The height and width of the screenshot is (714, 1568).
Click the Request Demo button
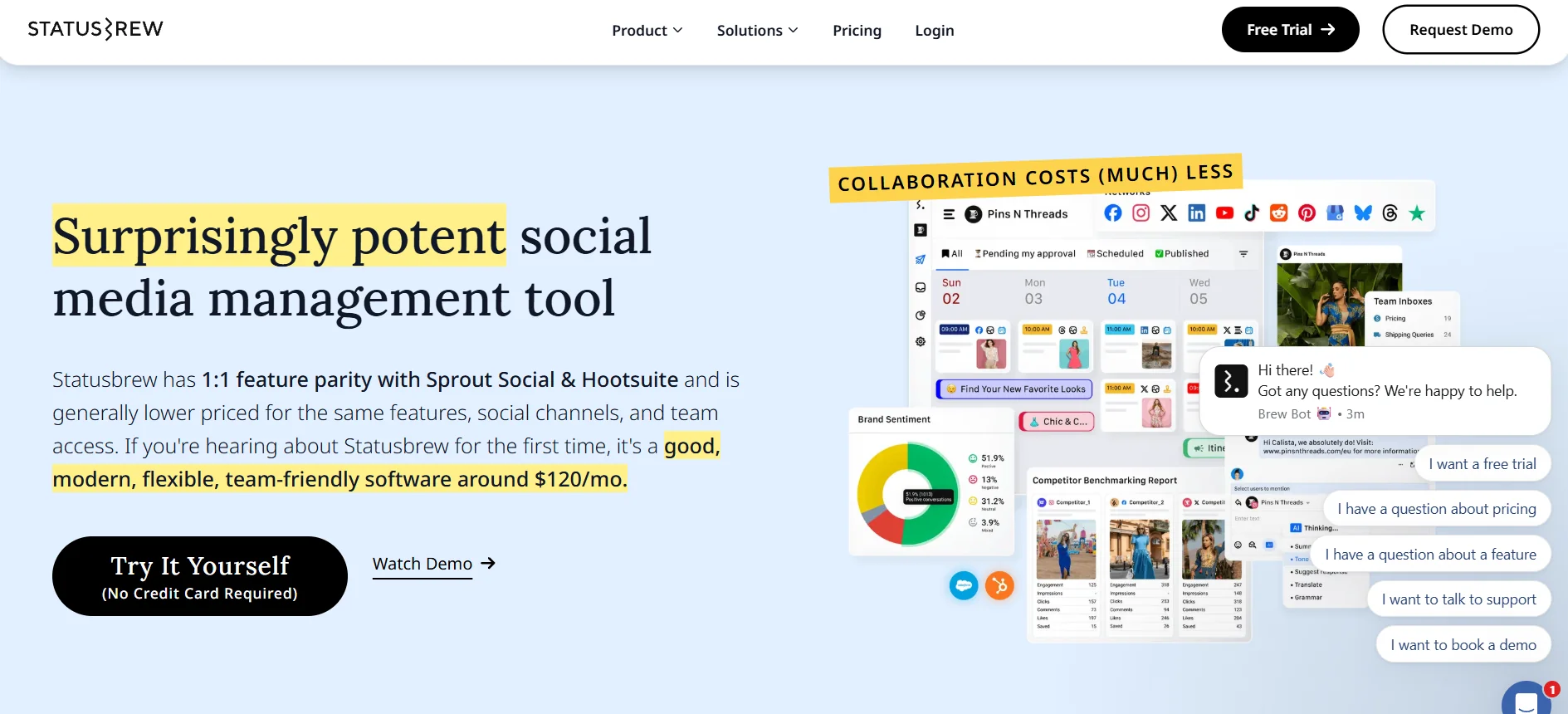click(1460, 30)
